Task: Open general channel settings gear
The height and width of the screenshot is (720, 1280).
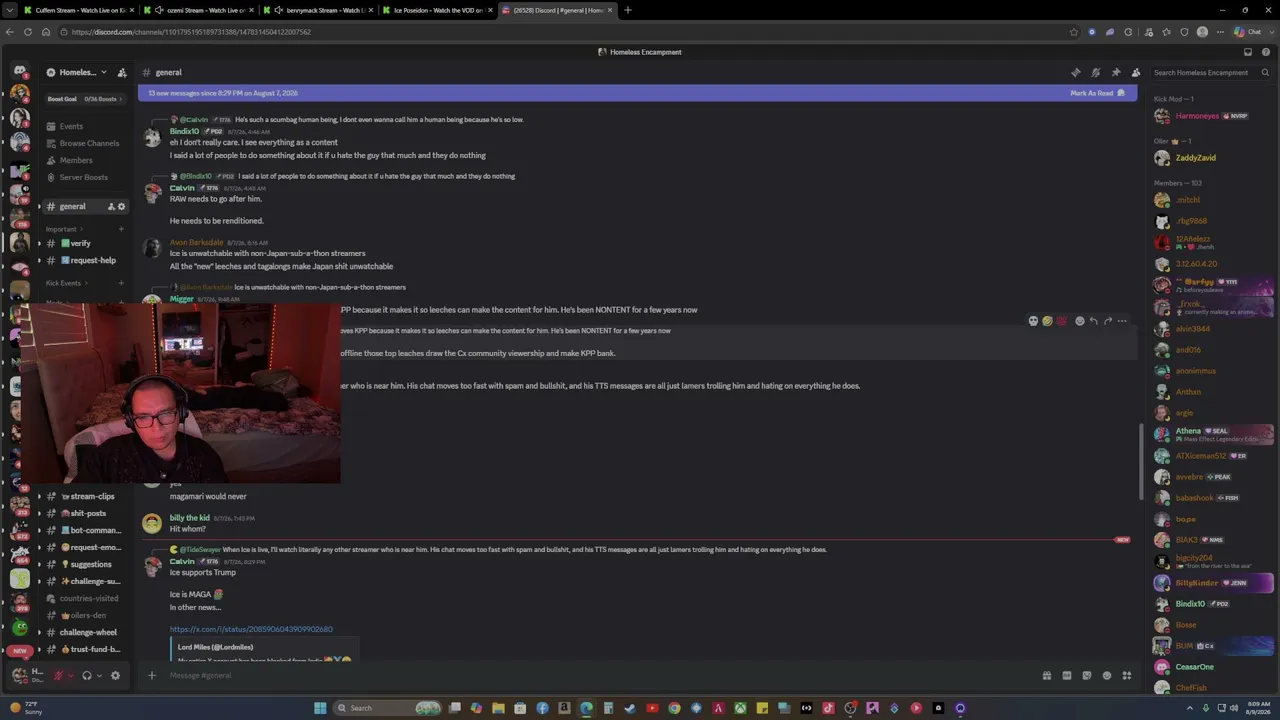Action: coord(122,207)
